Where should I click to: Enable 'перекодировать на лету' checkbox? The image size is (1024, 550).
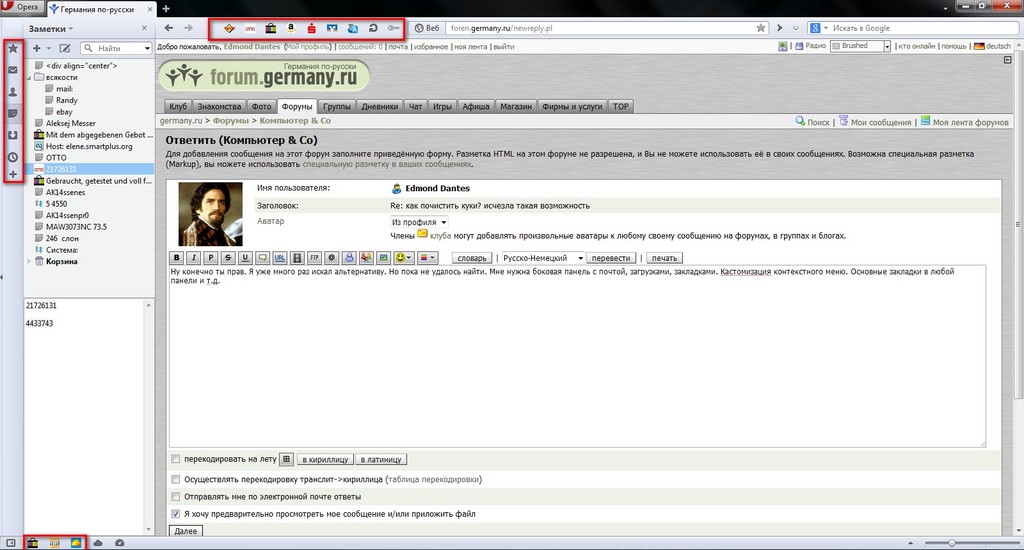coord(176,459)
